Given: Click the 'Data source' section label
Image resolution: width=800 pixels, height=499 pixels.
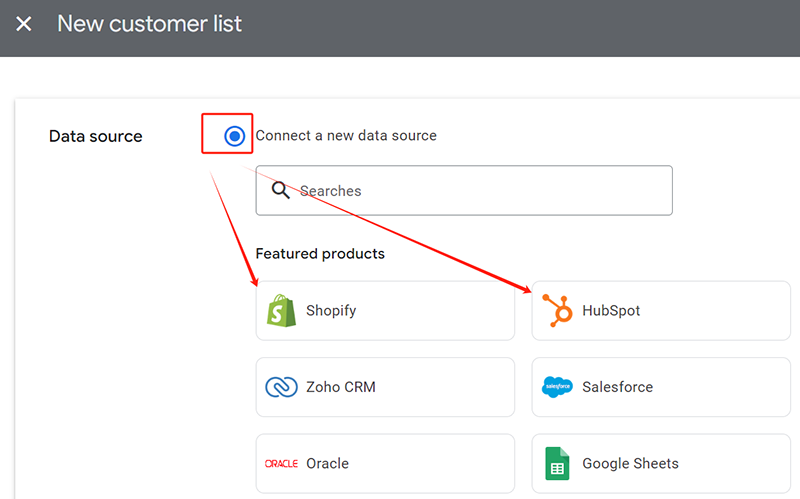Looking at the screenshot, I should 96,136.
